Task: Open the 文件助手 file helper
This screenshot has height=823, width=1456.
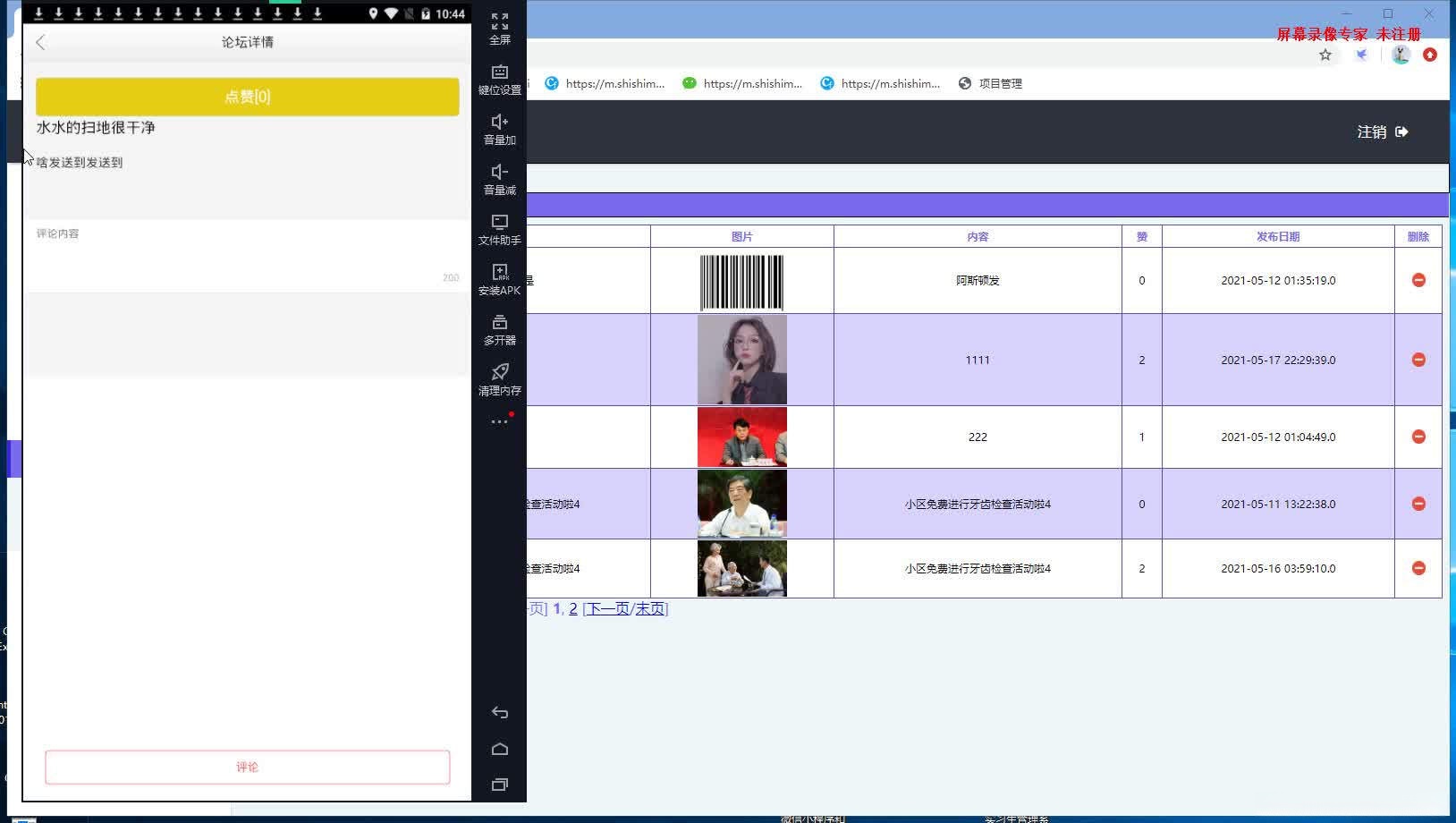Action: (500, 229)
